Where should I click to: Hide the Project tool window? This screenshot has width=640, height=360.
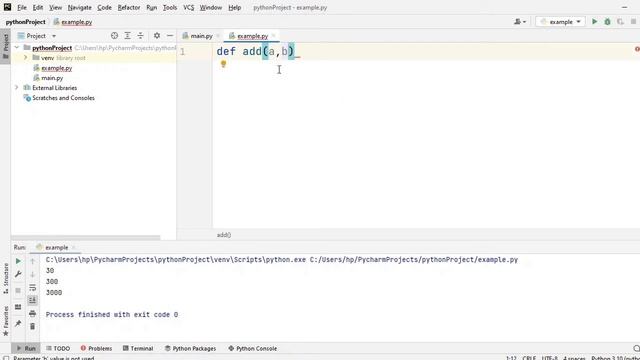[x=170, y=36]
